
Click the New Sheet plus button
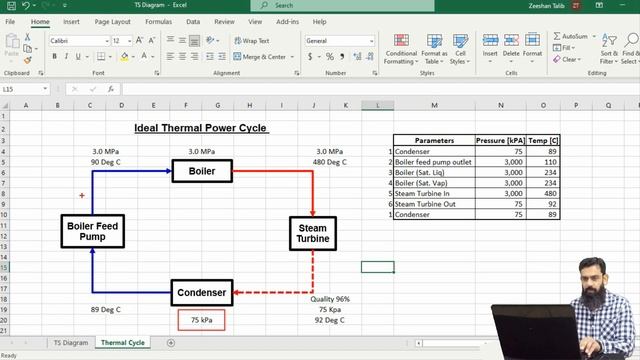[x=171, y=343]
